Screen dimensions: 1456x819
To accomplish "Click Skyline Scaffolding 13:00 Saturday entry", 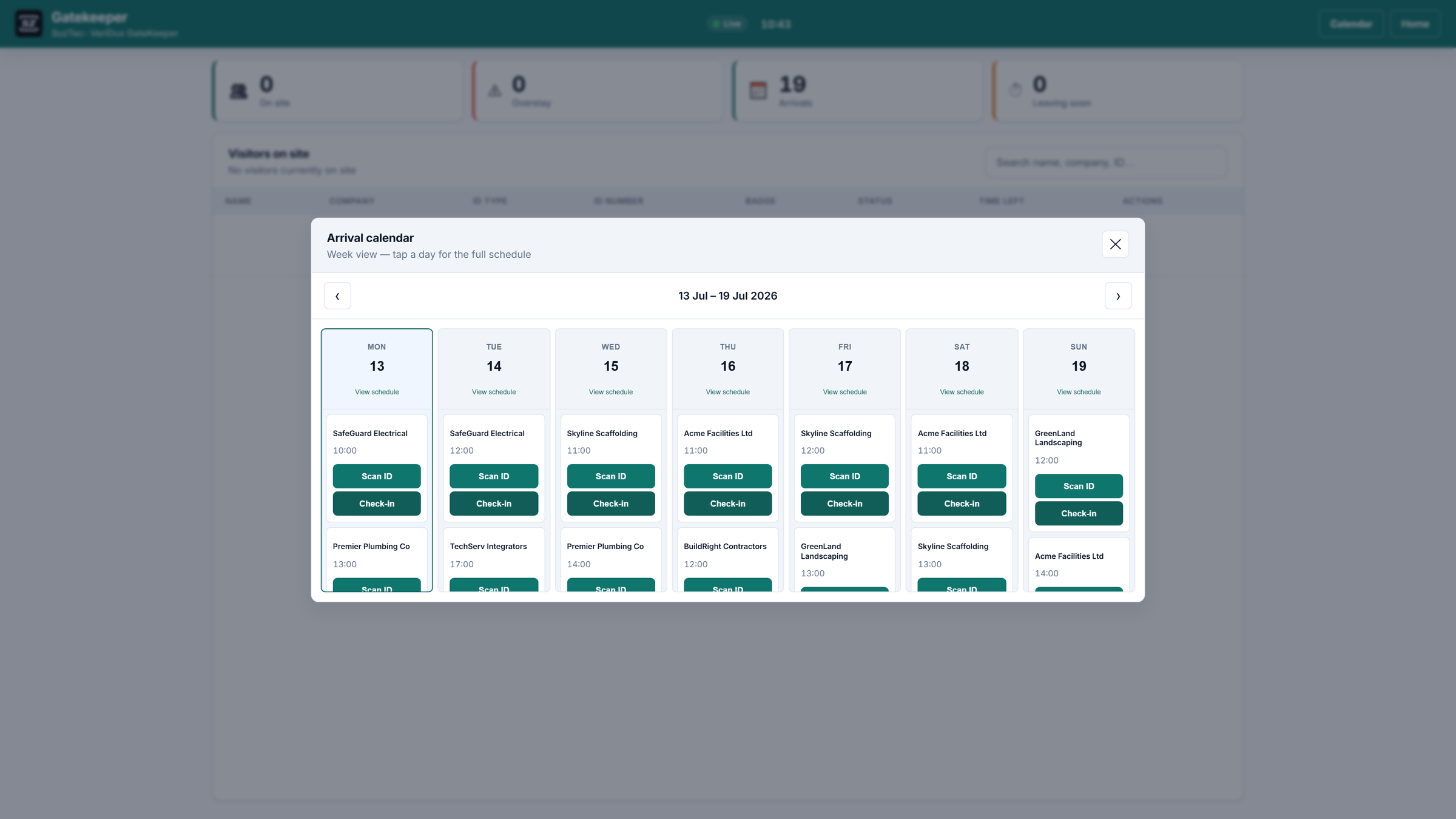I will click(962, 559).
